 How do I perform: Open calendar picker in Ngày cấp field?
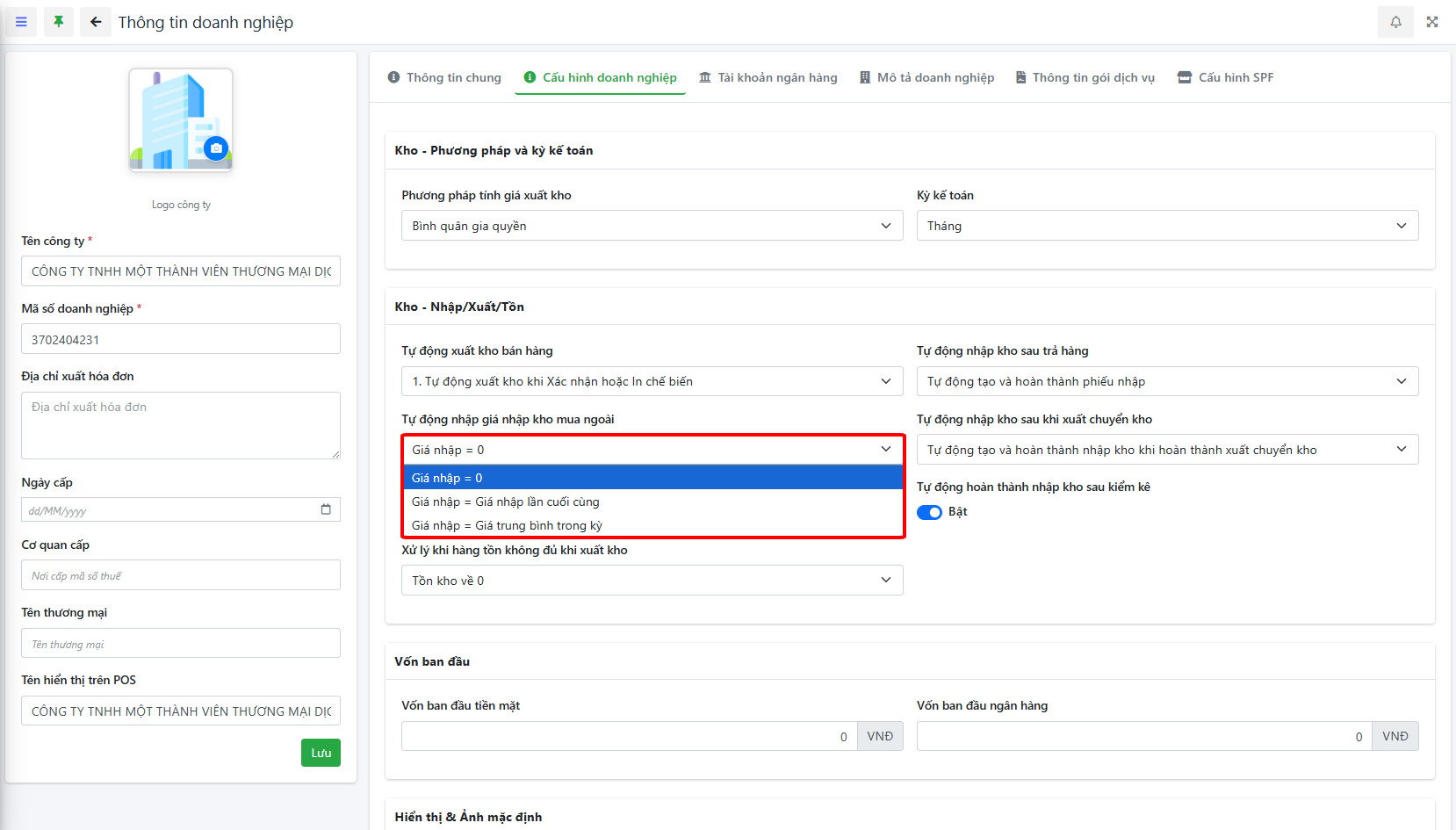coord(326,509)
